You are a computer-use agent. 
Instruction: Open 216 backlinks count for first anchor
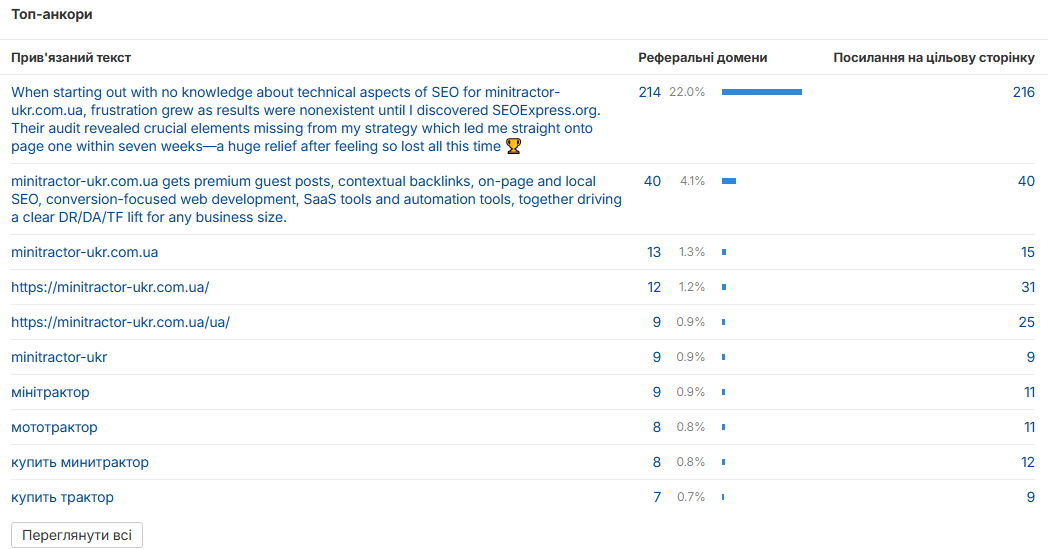point(1023,92)
